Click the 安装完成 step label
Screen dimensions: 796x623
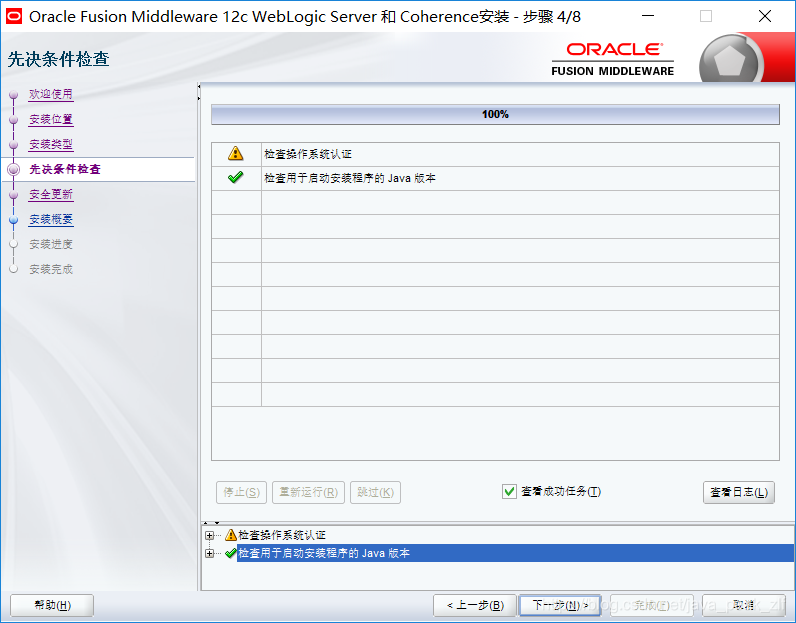point(51,269)
